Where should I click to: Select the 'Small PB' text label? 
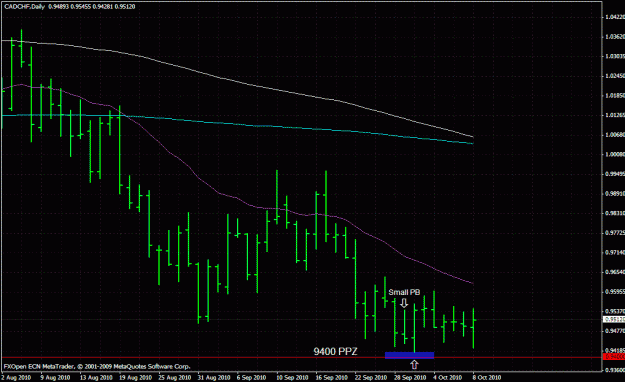click(x=404, y=292)
